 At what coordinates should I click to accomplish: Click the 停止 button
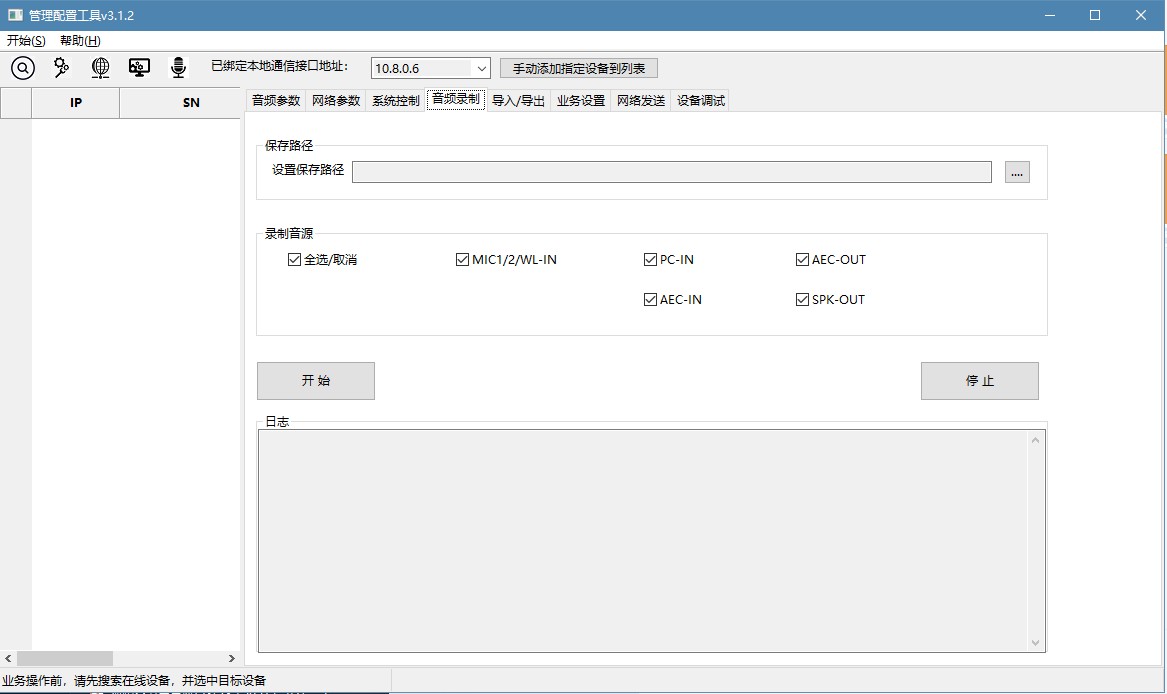coord(979,380)
